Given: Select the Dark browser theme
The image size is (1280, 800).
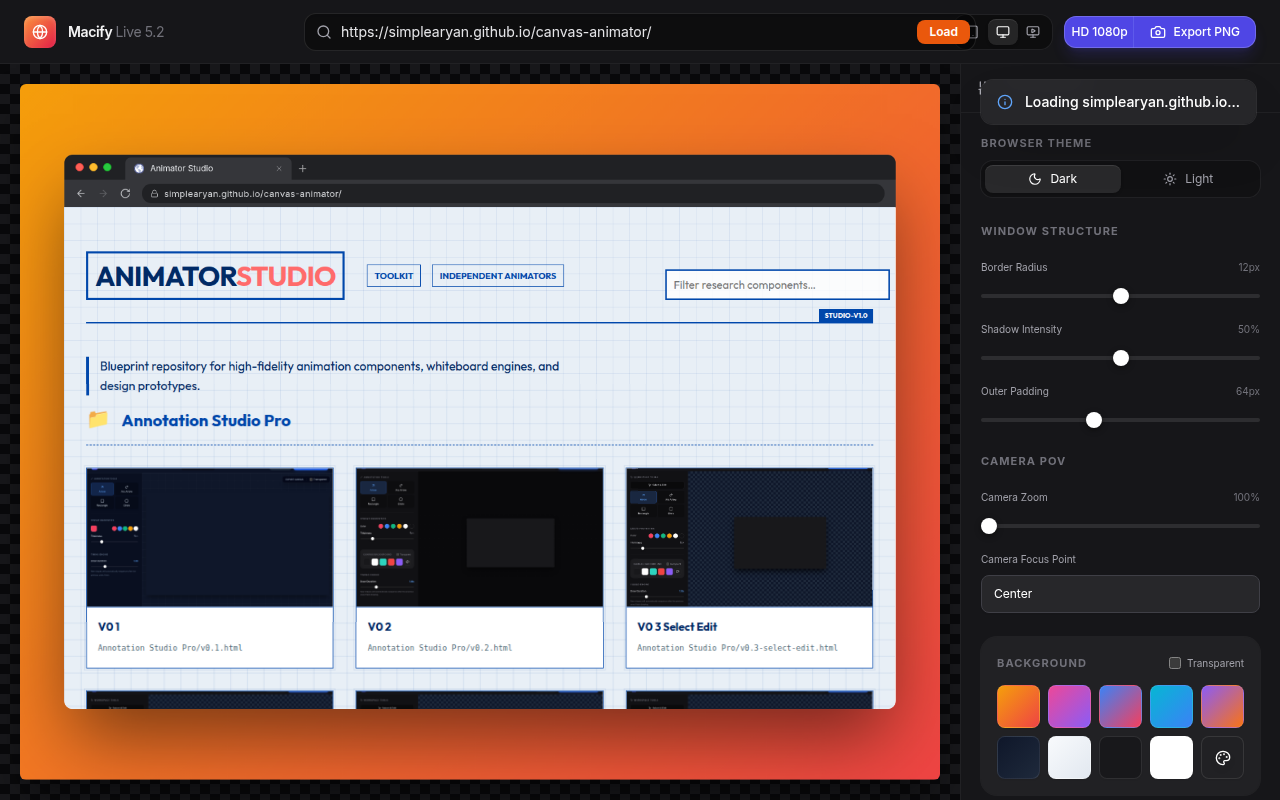Looking at the screenshot, I should point(1052,178).
